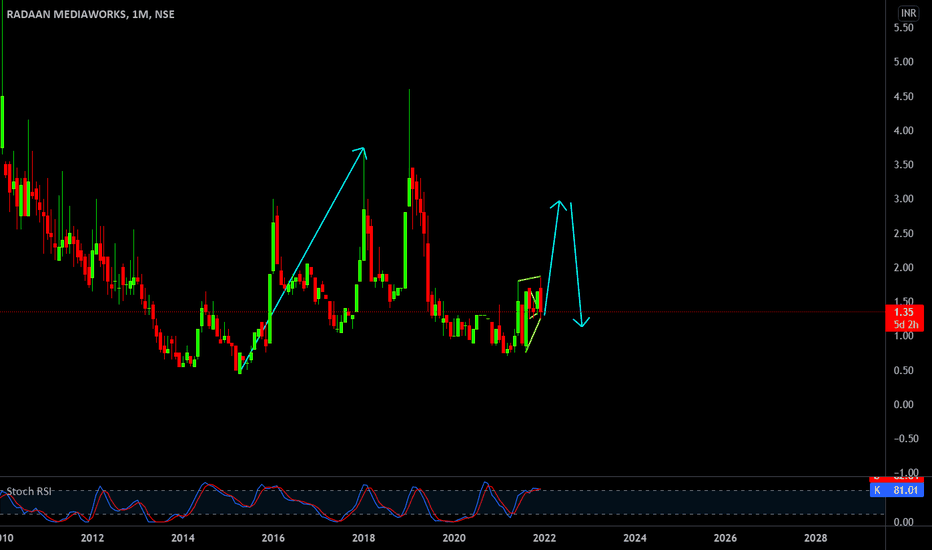Click the INR currency button

(908, 13)
